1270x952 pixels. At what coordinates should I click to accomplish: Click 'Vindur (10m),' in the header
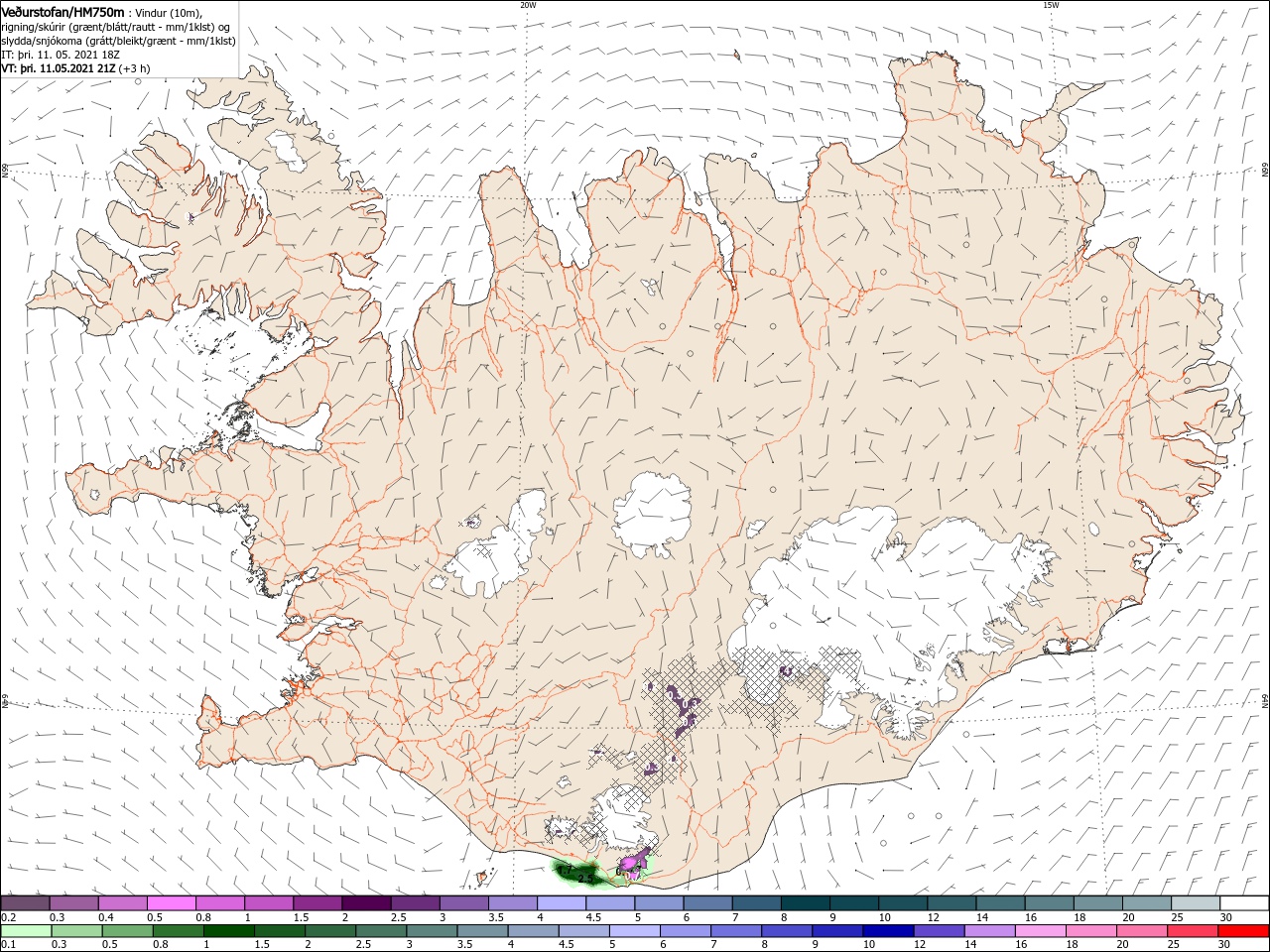click(x=168, y=12)
